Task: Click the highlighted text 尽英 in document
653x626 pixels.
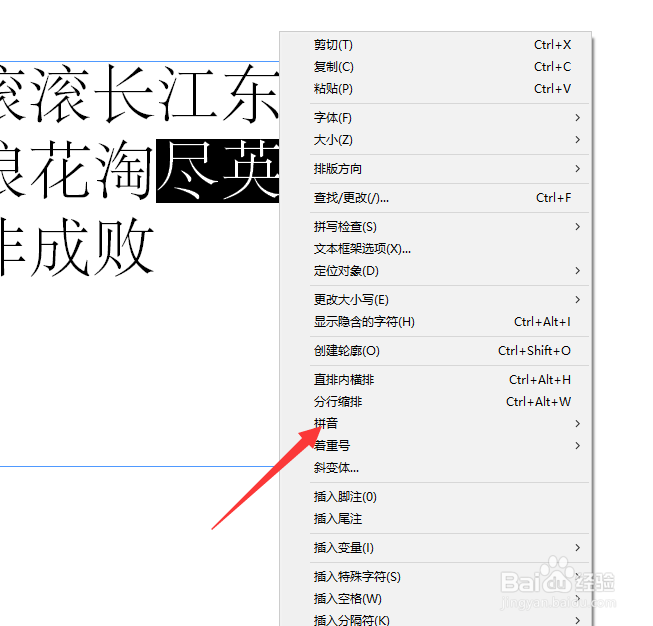Action: (x=217, y=171)
